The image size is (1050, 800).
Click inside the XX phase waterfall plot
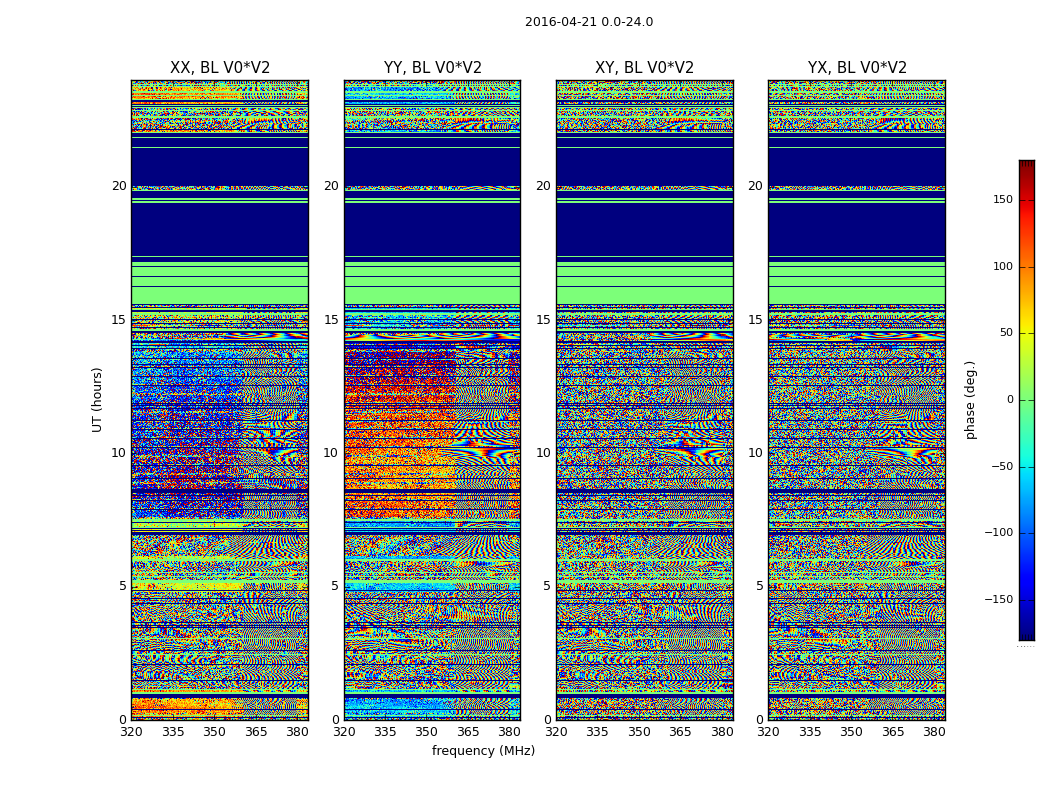pyautogui.click(x=219, y=400)
